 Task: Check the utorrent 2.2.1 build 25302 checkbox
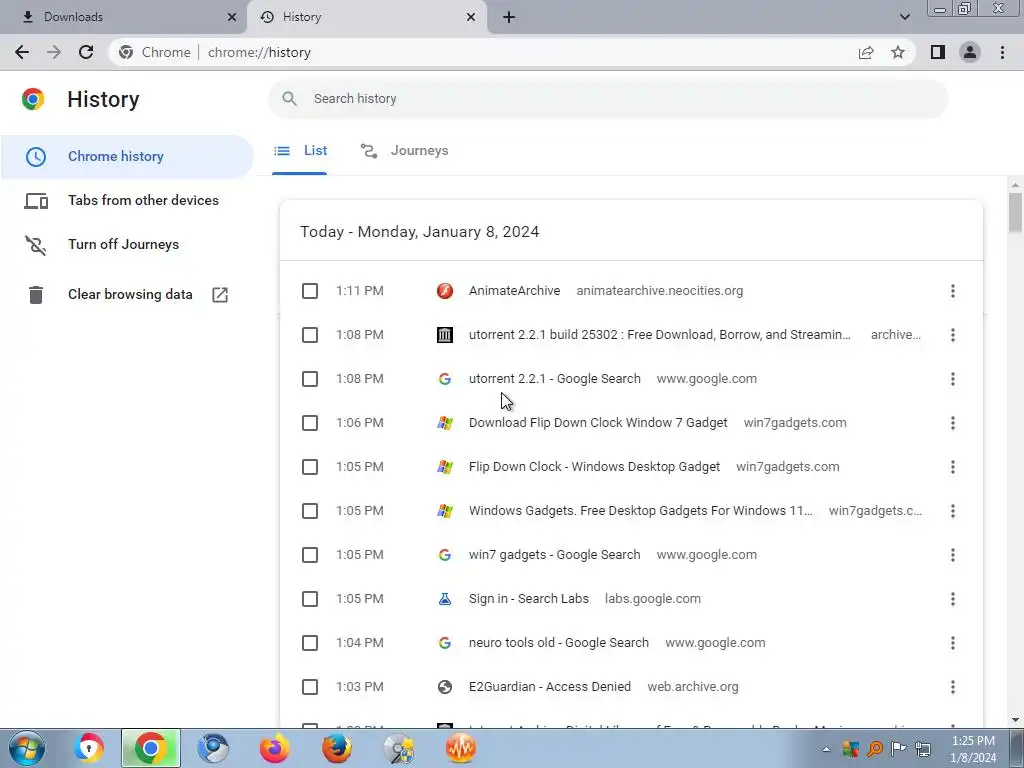(310, 335)
